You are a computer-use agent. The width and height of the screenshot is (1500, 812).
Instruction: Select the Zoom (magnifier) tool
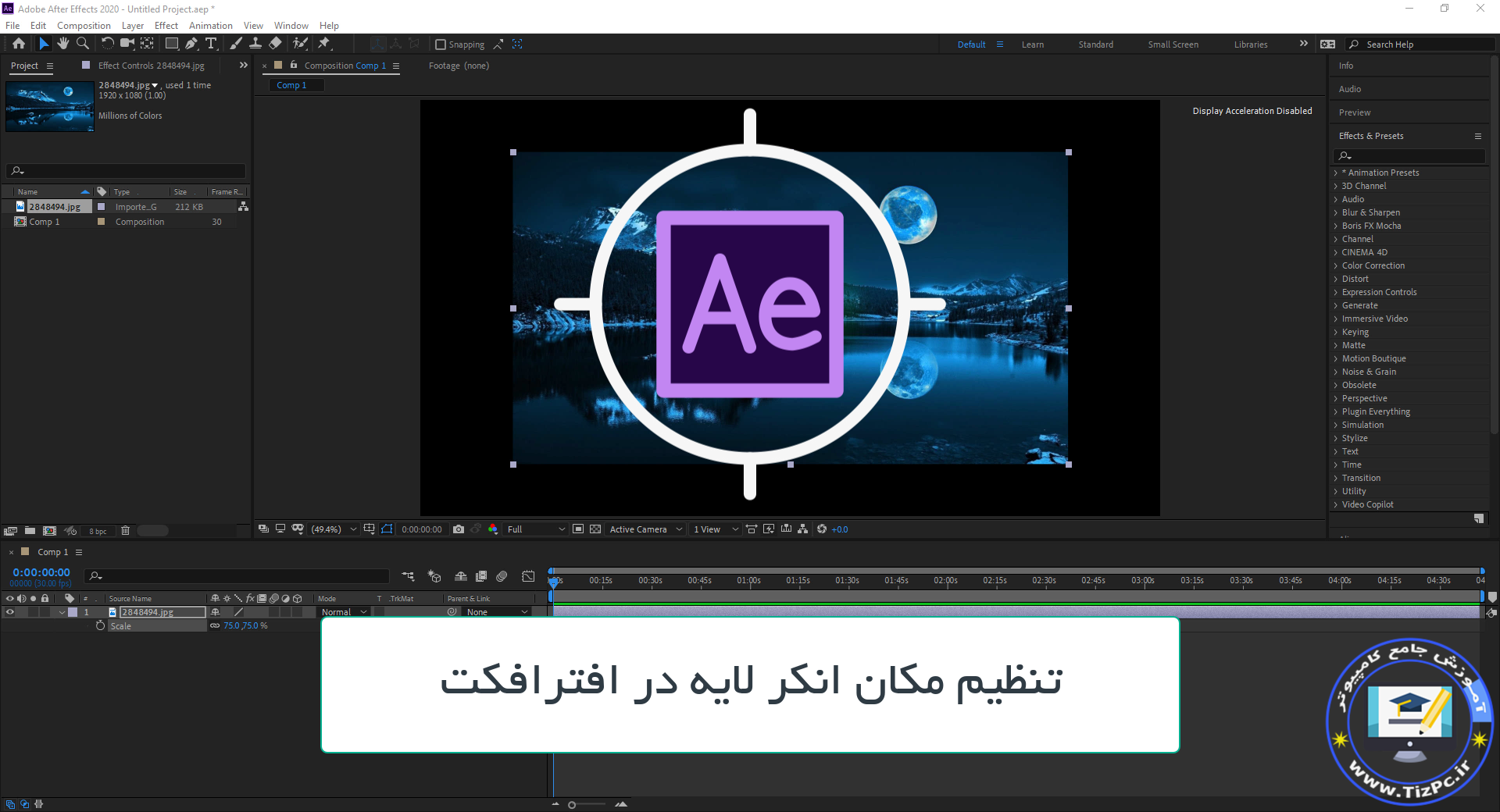click(x=82, y=44)
